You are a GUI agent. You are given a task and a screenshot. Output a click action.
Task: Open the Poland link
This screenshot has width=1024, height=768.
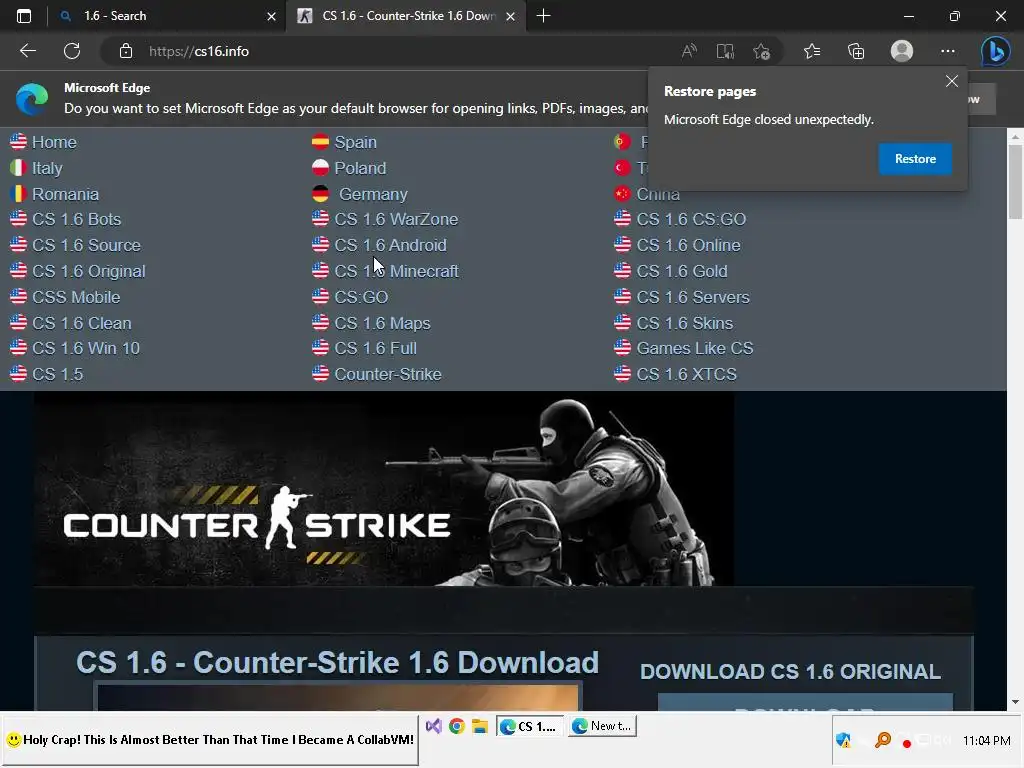coord(360,168)
